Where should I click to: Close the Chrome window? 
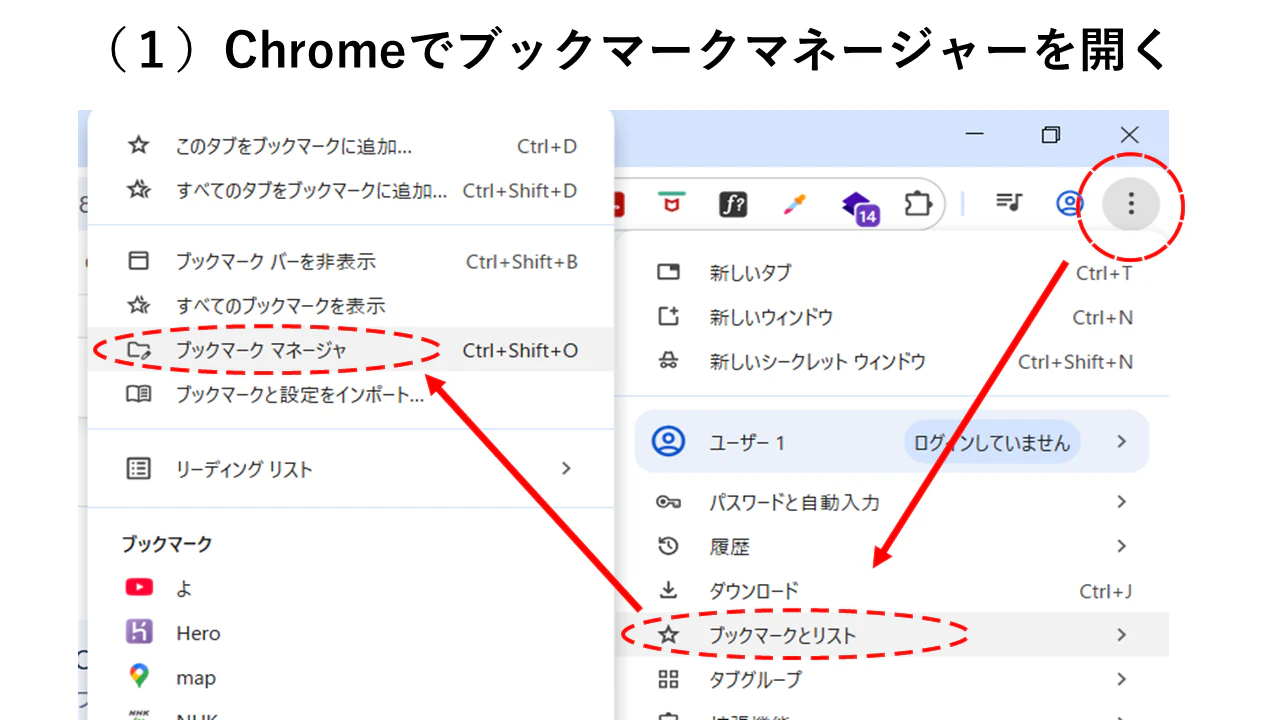[x=1129, y=134]
